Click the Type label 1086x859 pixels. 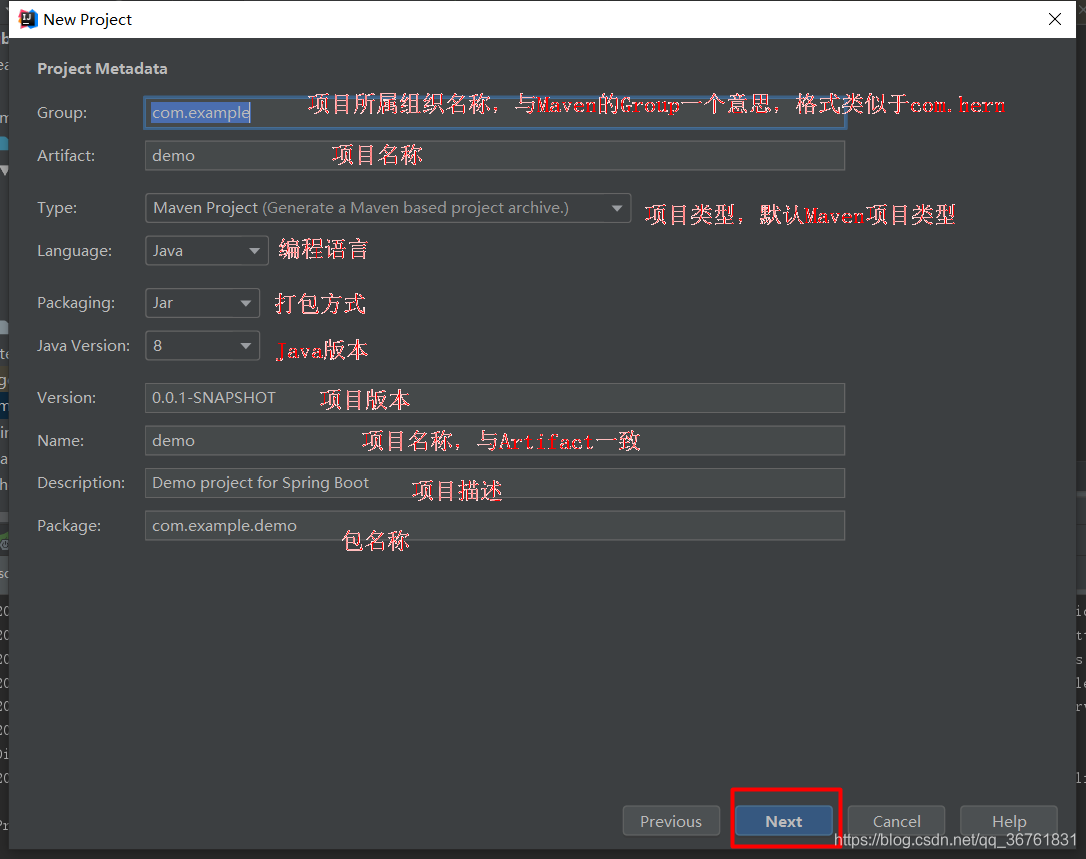[x=57, y=208]
